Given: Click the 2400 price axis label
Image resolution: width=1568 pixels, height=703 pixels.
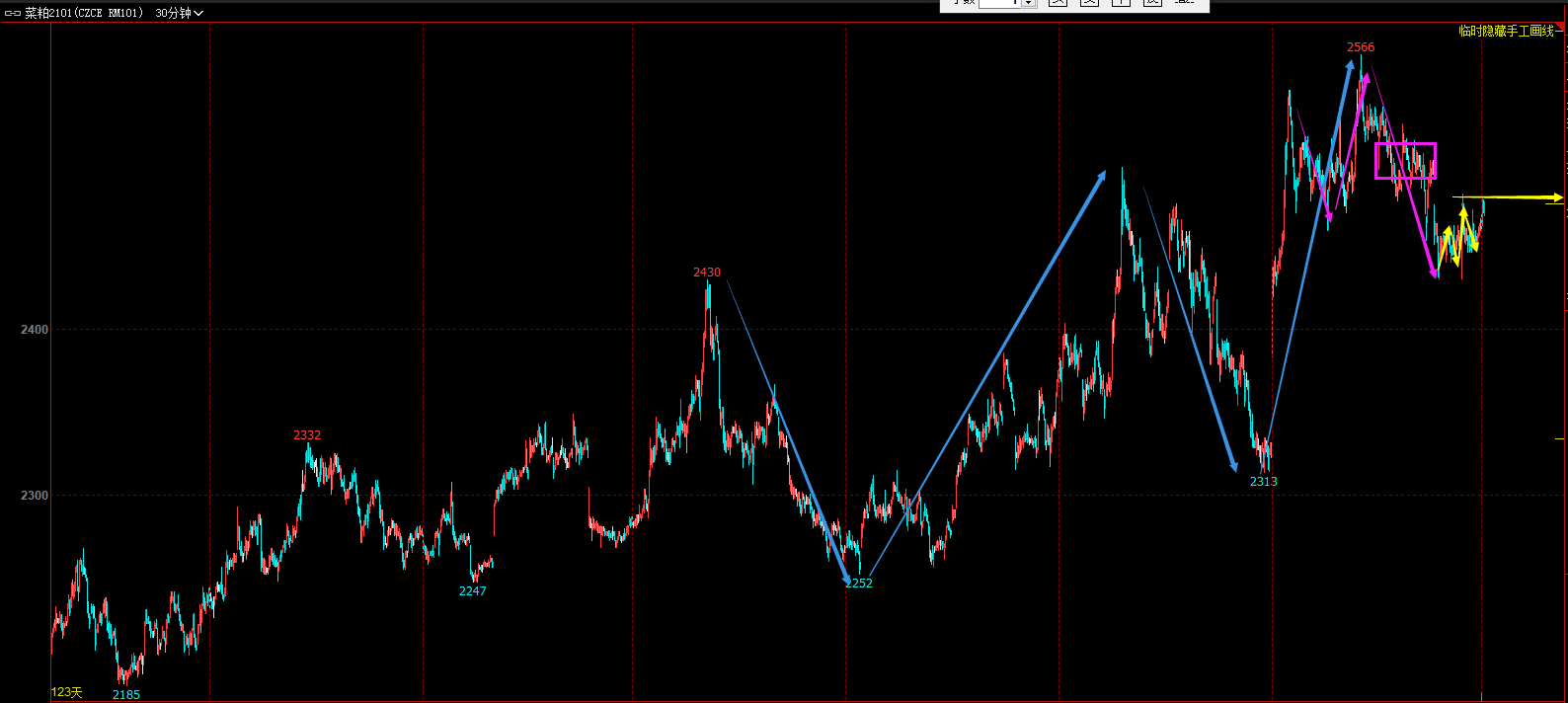Looking at the screenshot, I should 35,330.
